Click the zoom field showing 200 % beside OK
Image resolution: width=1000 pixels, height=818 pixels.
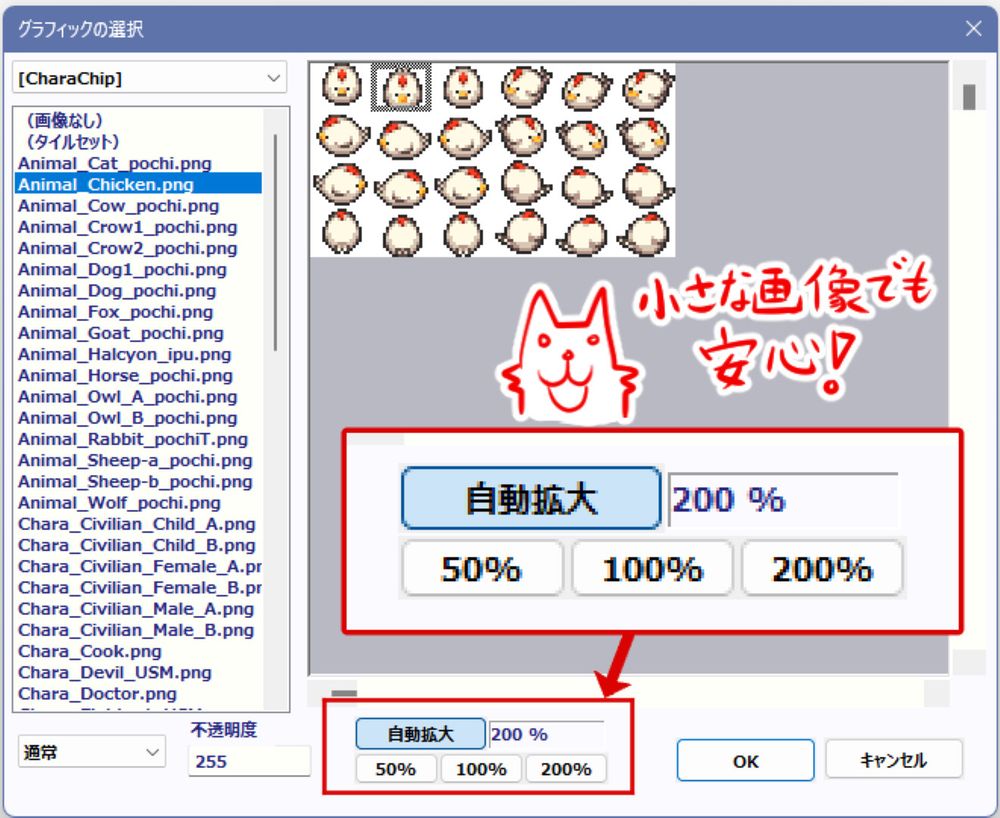547,734
